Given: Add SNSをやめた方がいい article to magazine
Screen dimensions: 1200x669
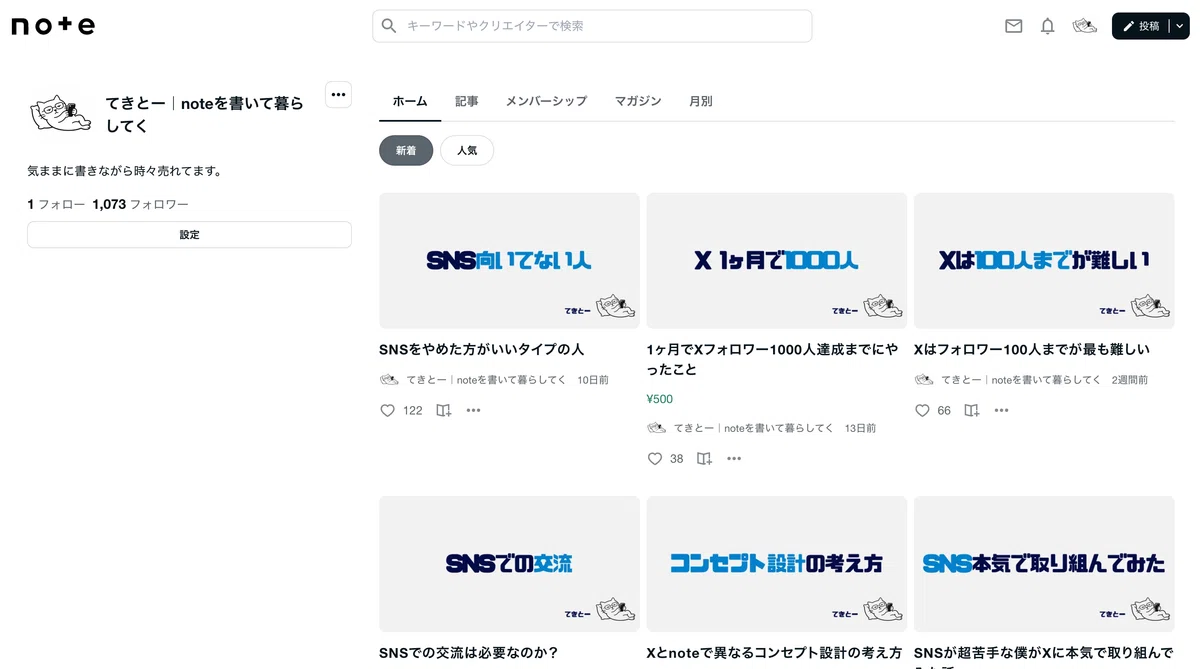Looking at the screenshot, I should click(444, 410).
